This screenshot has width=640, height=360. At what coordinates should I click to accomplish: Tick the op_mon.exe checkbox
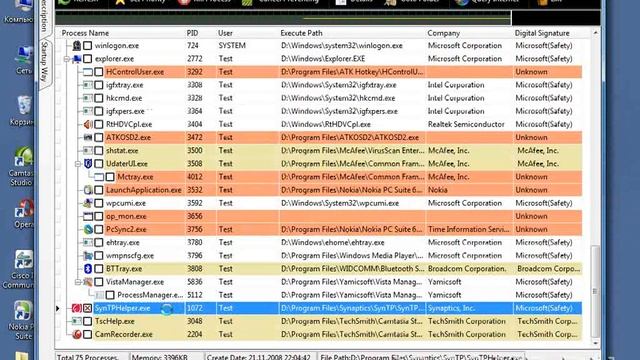(x=99, y=216)
